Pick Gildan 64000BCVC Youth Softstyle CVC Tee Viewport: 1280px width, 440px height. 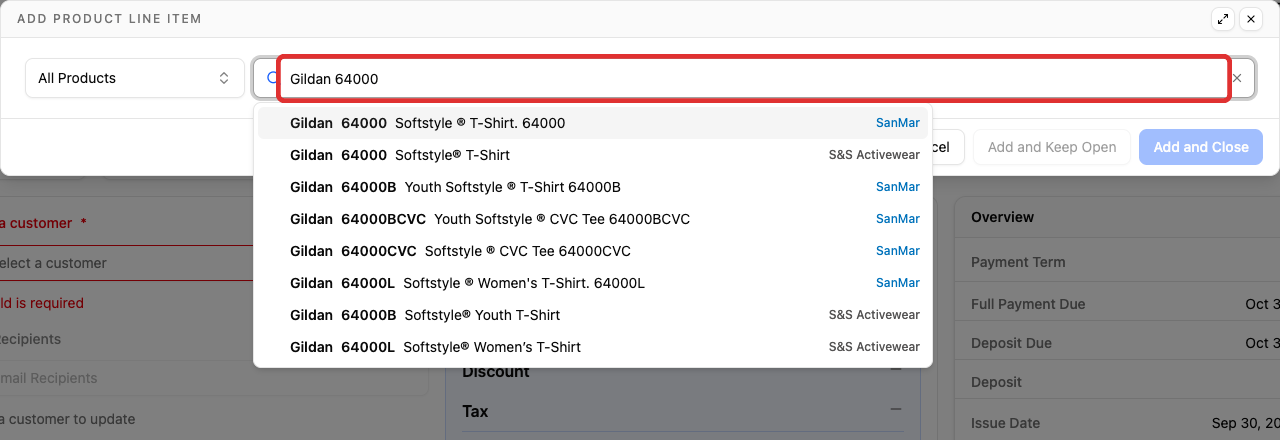pos(593,219)
